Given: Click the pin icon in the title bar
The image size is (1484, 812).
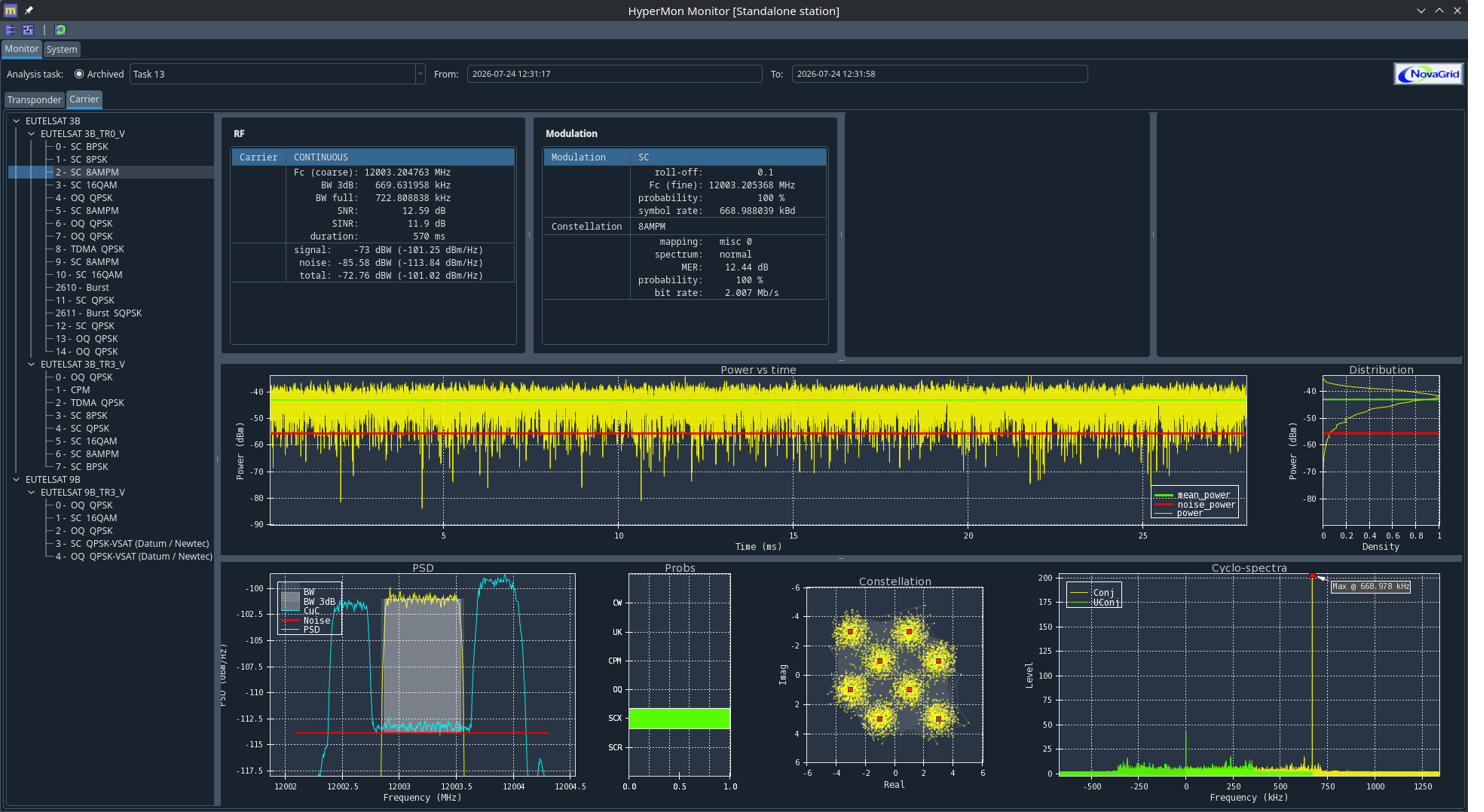Looking at the screenshot, I should click(29, 10).
